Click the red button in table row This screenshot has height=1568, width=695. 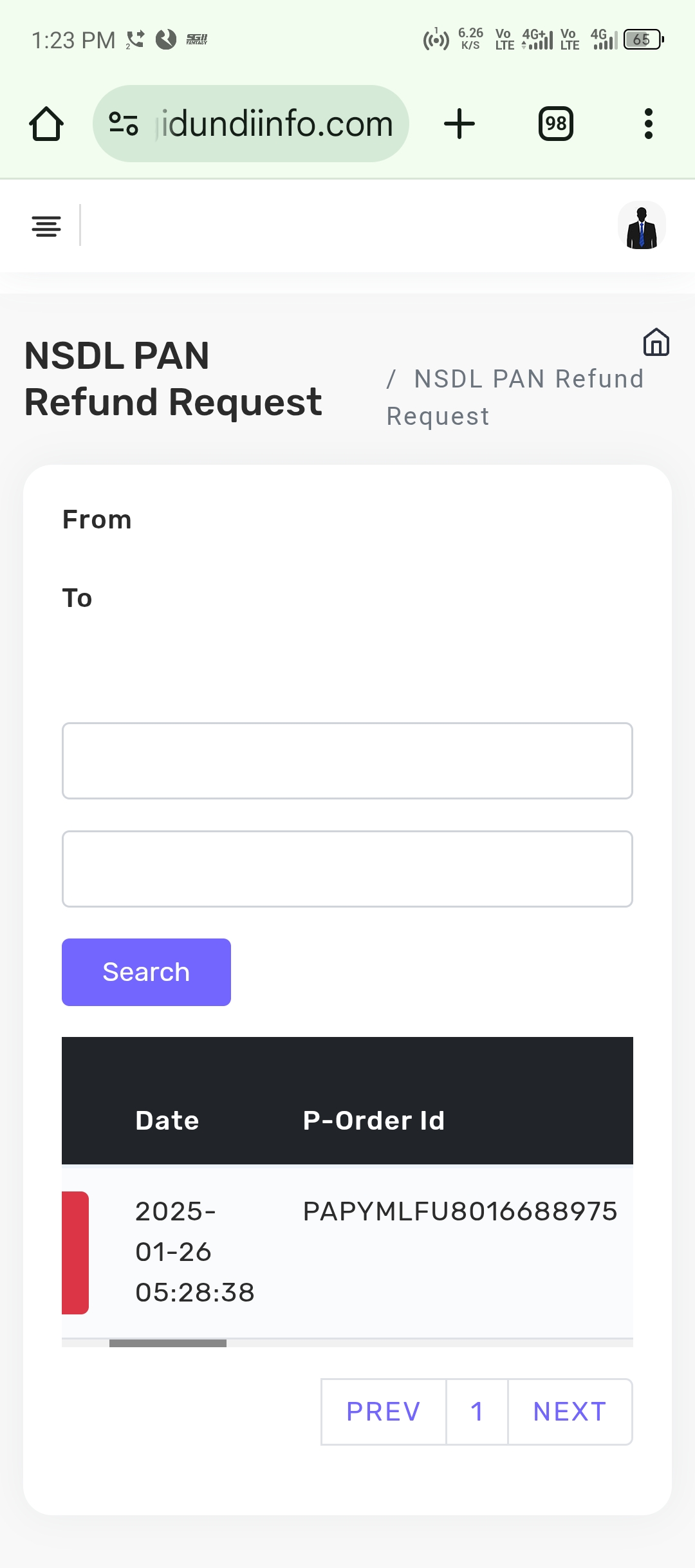(x=75, y=1253)
